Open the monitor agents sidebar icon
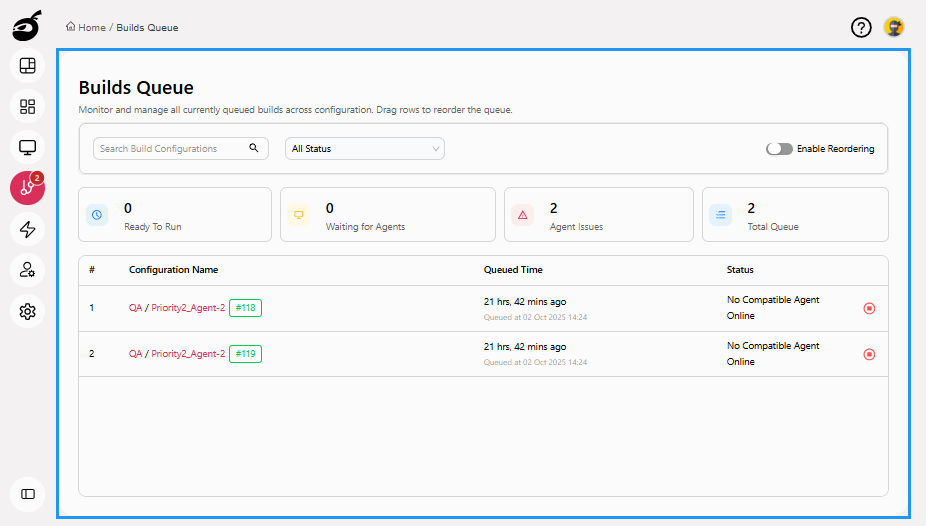 coord(28,148)
